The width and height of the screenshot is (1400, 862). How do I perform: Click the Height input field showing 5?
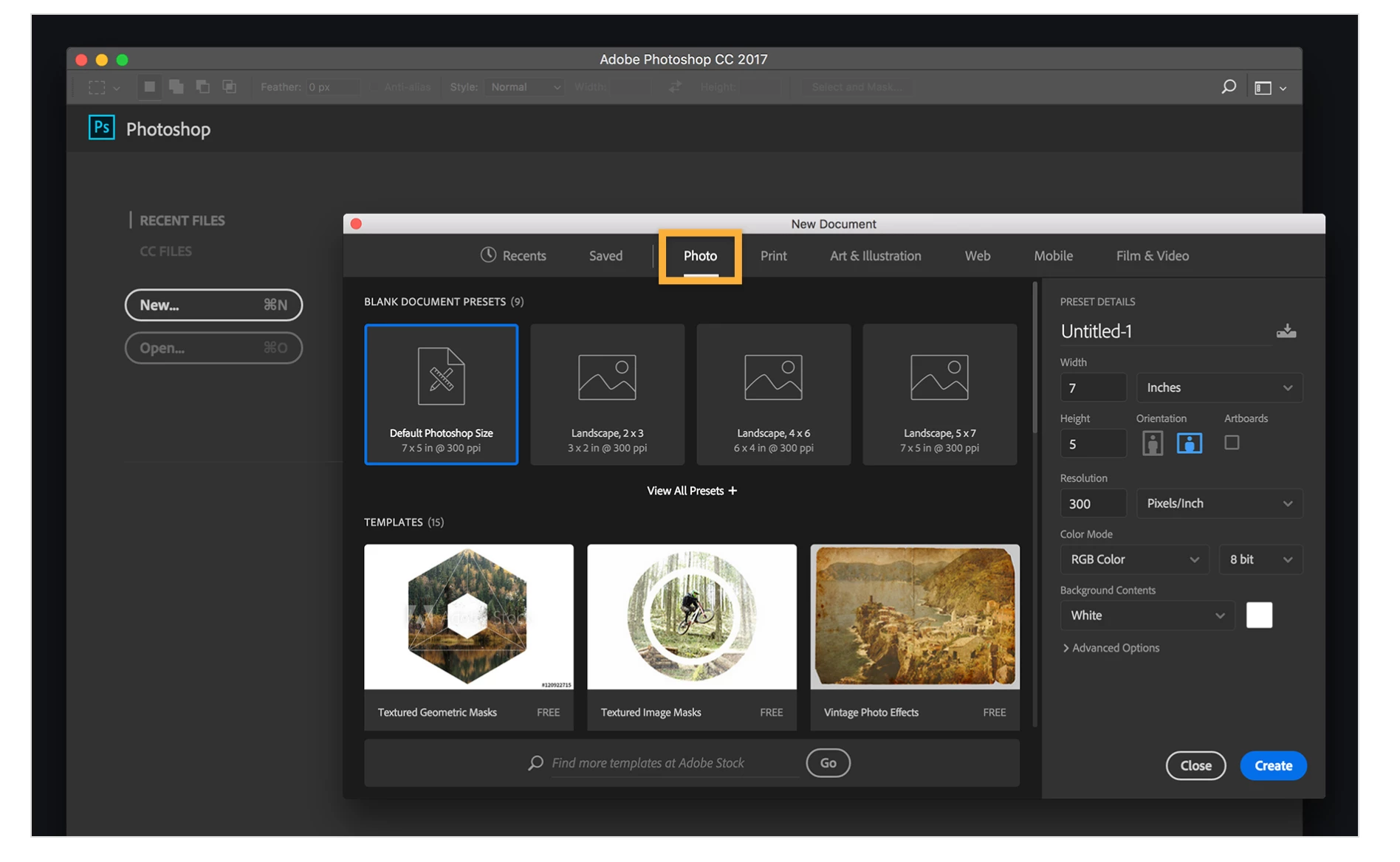[x=1093, y=444]
